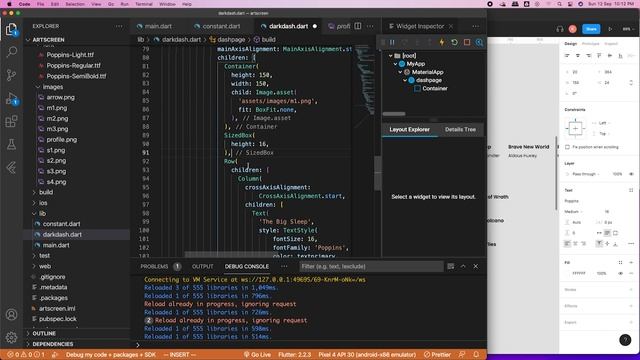
Task: Select text align left in Figma
Action: coord(567,244)
